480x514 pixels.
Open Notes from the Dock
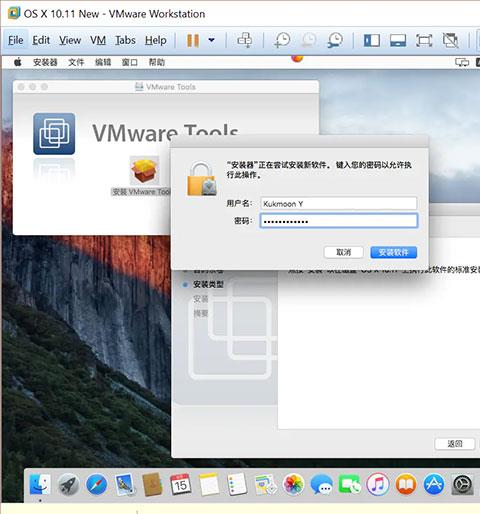point(209,484)
